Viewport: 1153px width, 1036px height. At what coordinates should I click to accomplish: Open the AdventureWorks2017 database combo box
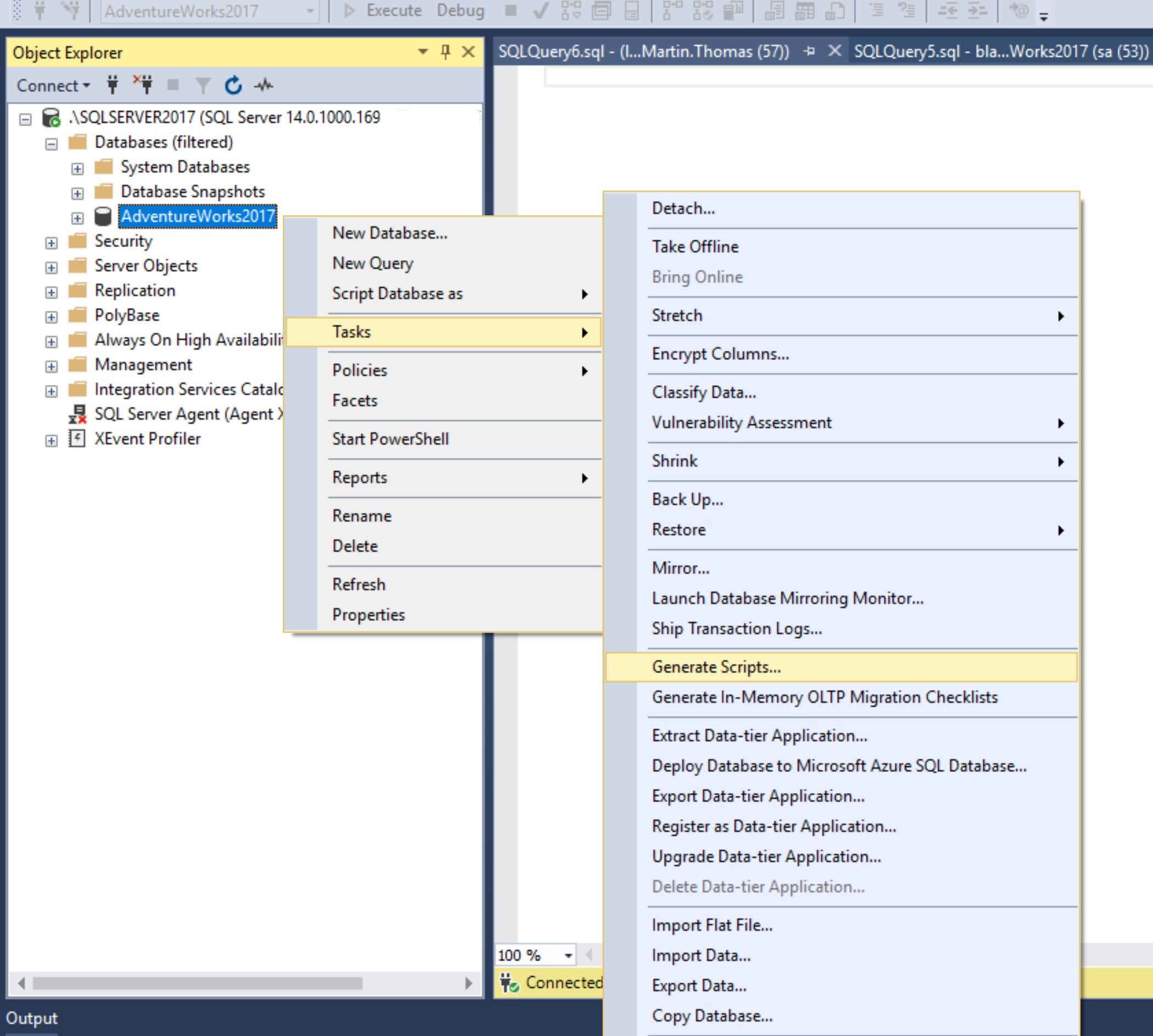[x=310, y=11]
